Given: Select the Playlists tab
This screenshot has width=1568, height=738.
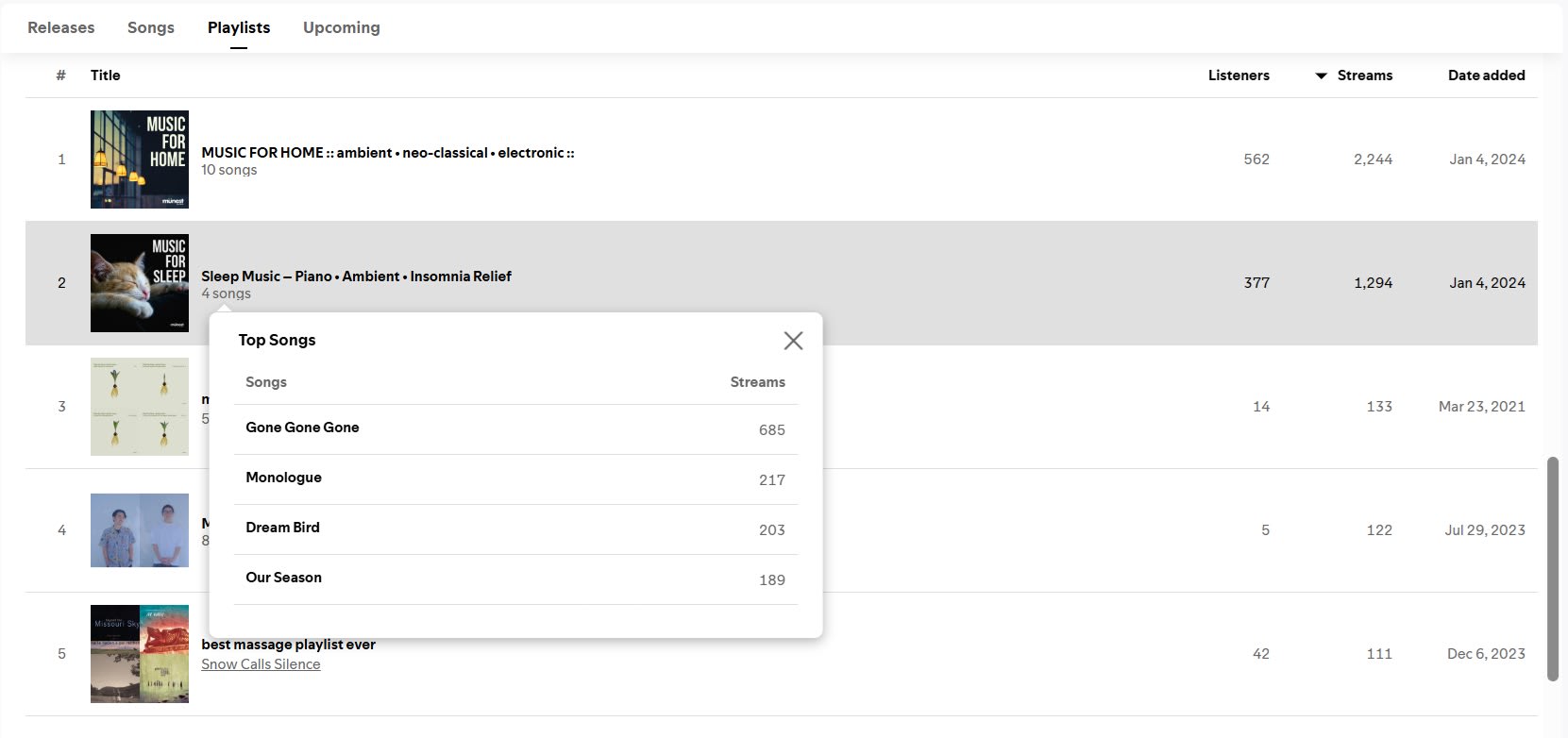Looking at the screenshot, I should click(239, 27).
